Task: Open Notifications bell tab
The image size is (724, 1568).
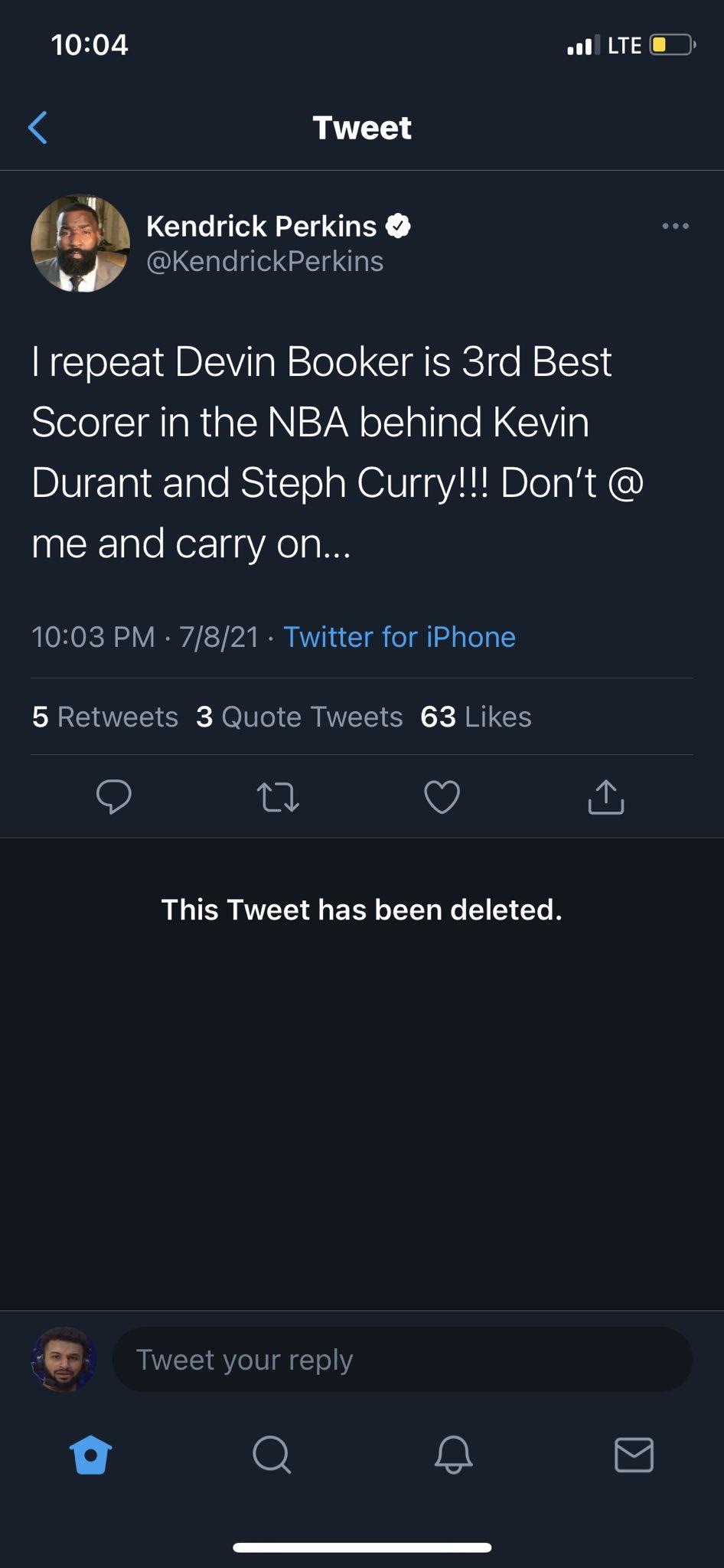Action: pos(453,1454)
